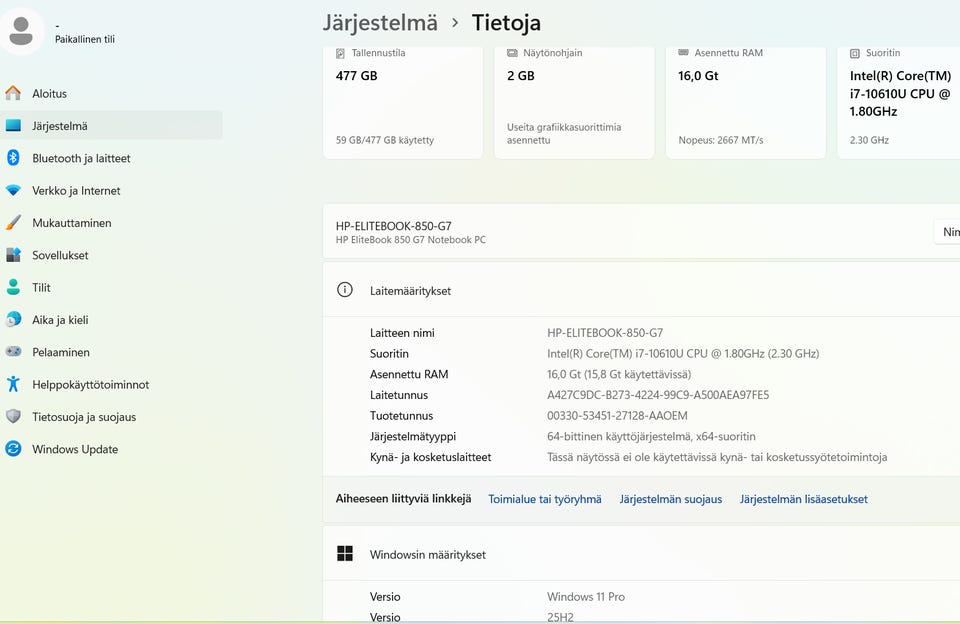Collapse the Windowsin määritykset section
Image resolution: width=960 pixels, height=624 pixels.
(640, 554)
